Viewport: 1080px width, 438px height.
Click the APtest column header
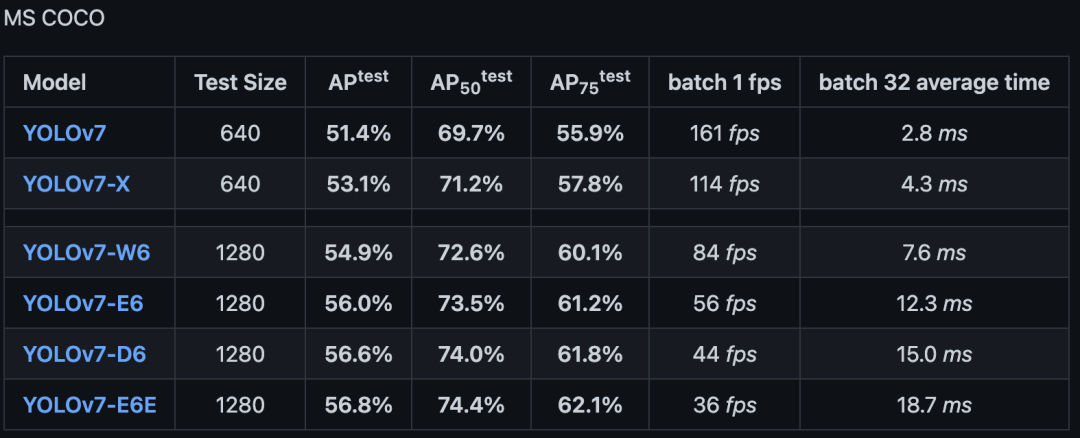click(x=358, y=82)
